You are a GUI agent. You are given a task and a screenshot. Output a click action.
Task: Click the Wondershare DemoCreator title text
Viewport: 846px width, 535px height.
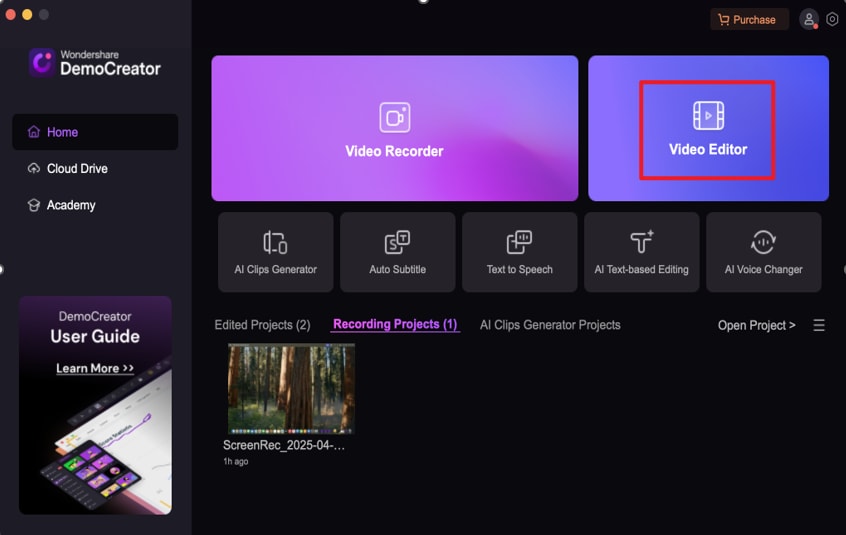coord(110,63)
